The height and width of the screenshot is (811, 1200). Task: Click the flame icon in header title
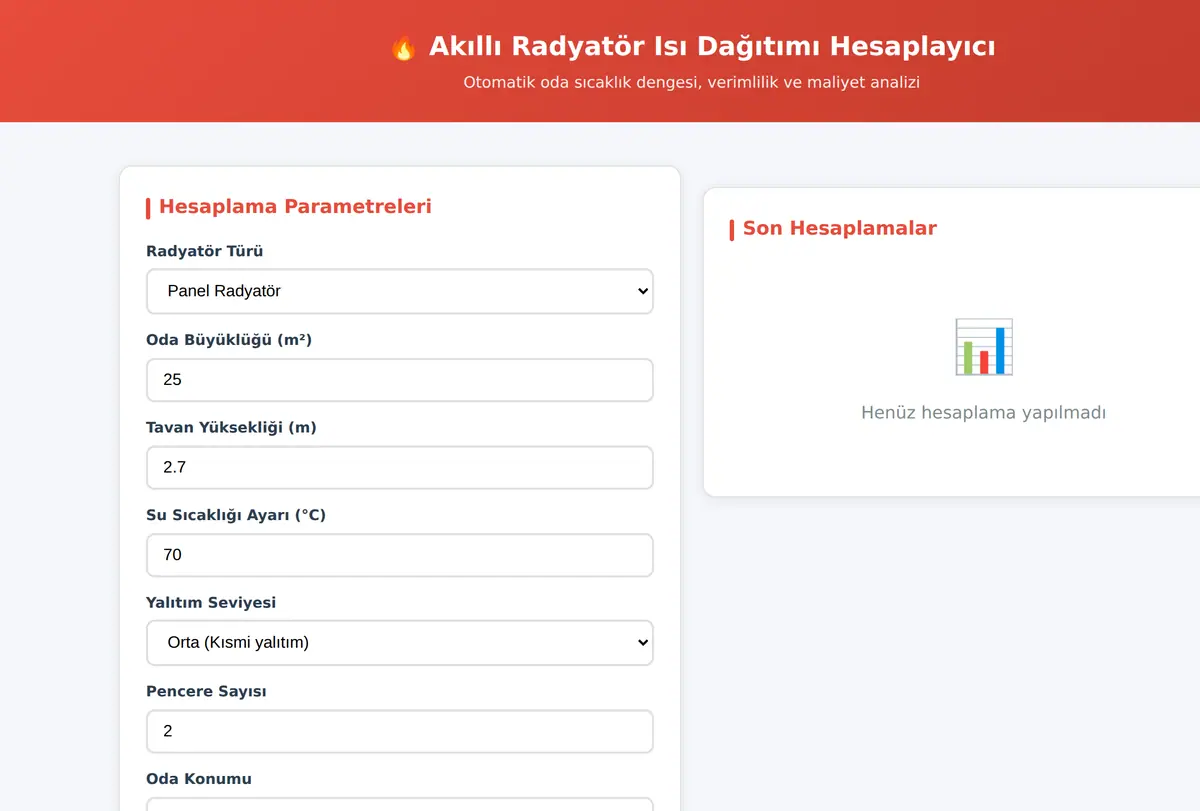pos(403,47)
